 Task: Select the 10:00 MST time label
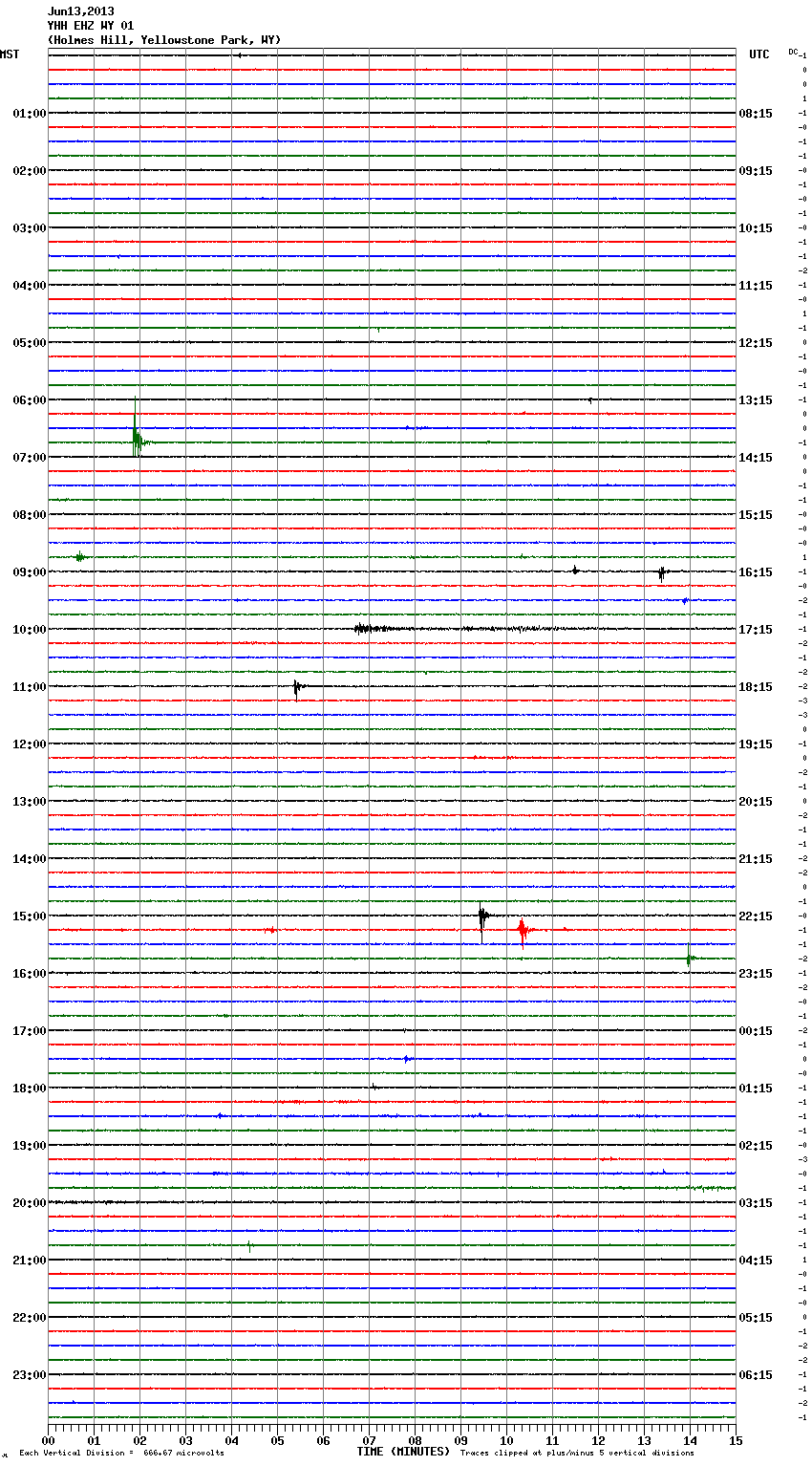(x=29, y=630)
